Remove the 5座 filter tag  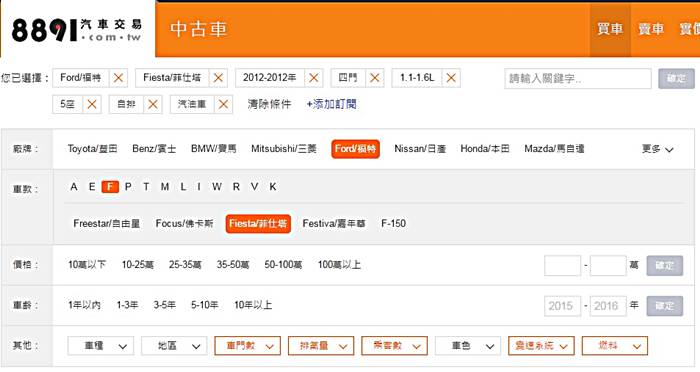coord(92,104)
